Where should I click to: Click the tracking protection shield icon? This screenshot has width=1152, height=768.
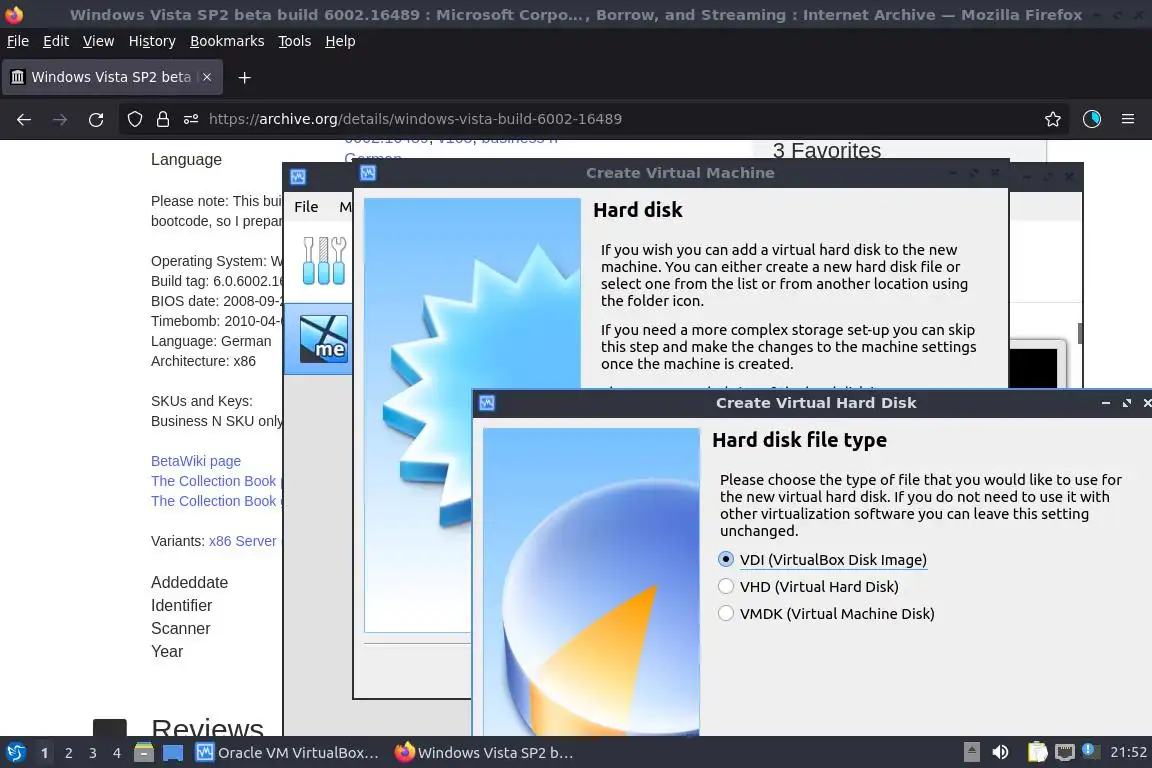click(x=134, y=119)
